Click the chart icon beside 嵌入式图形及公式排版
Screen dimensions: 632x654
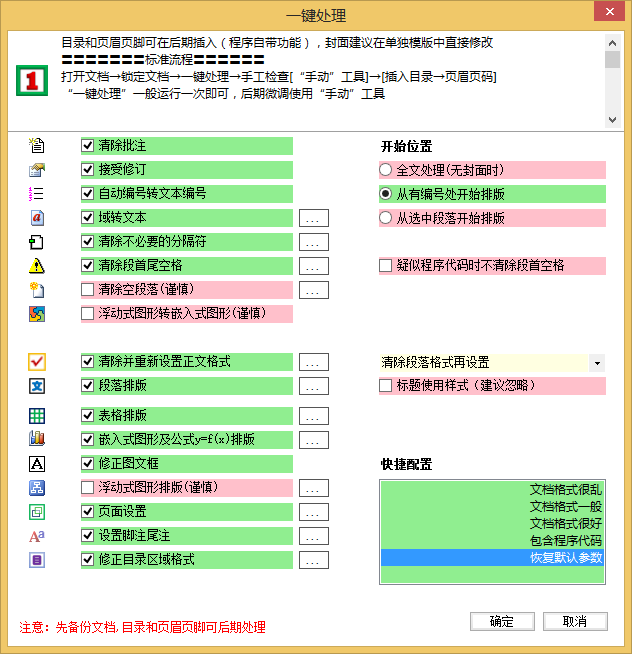tap(37, 439)
